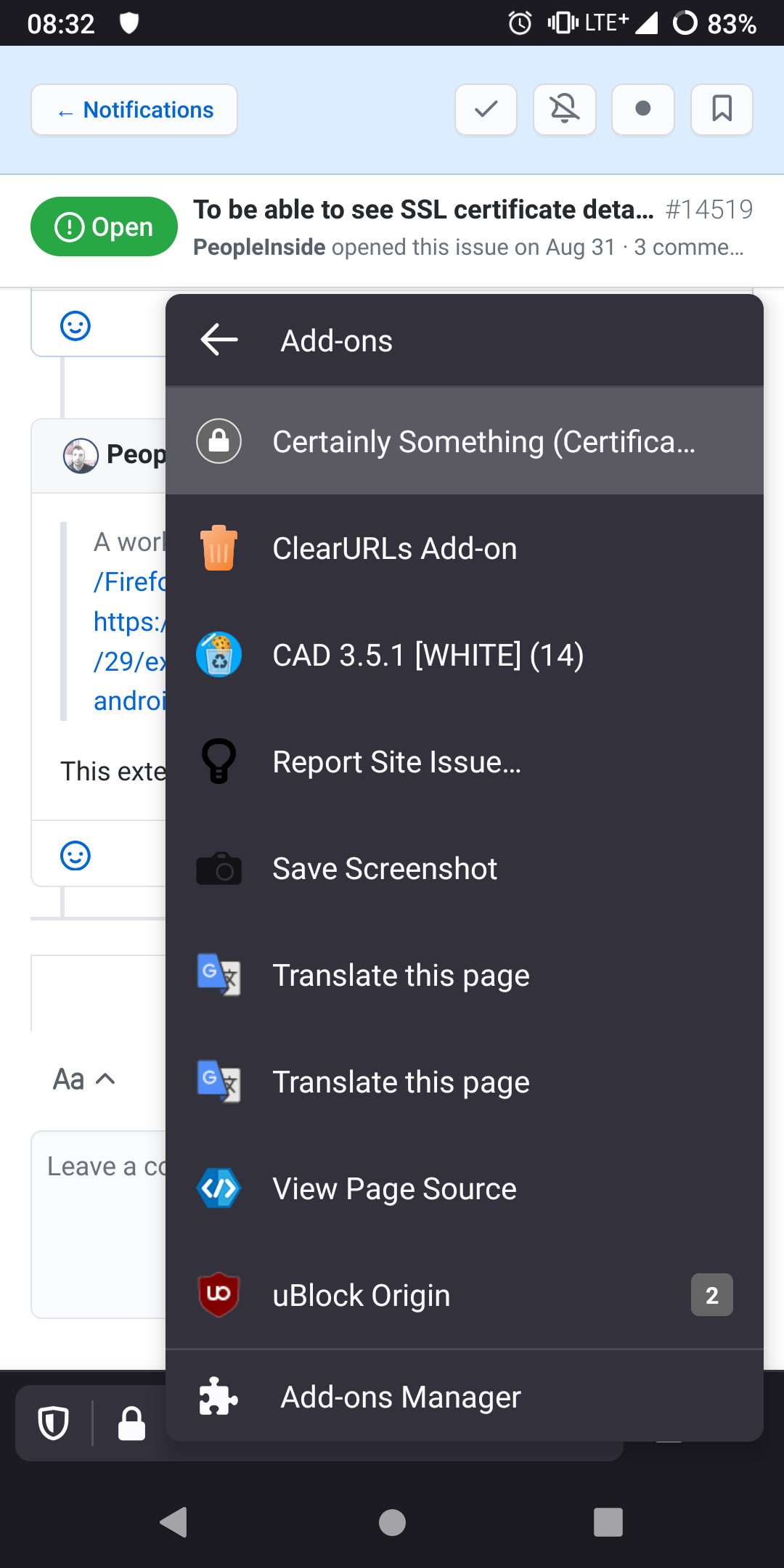
Task: Tap the Android back navigation button
Action: (174, 1522)
